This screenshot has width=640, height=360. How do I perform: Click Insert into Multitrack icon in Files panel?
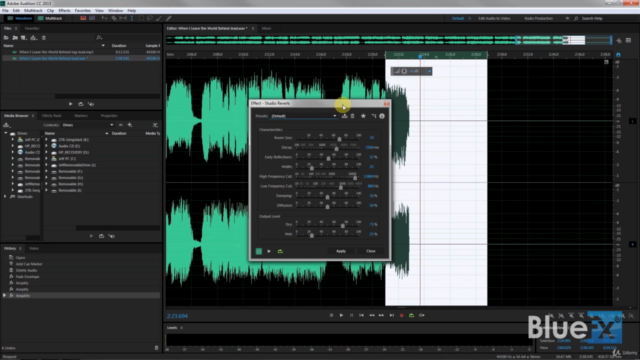tap(34, 38)
